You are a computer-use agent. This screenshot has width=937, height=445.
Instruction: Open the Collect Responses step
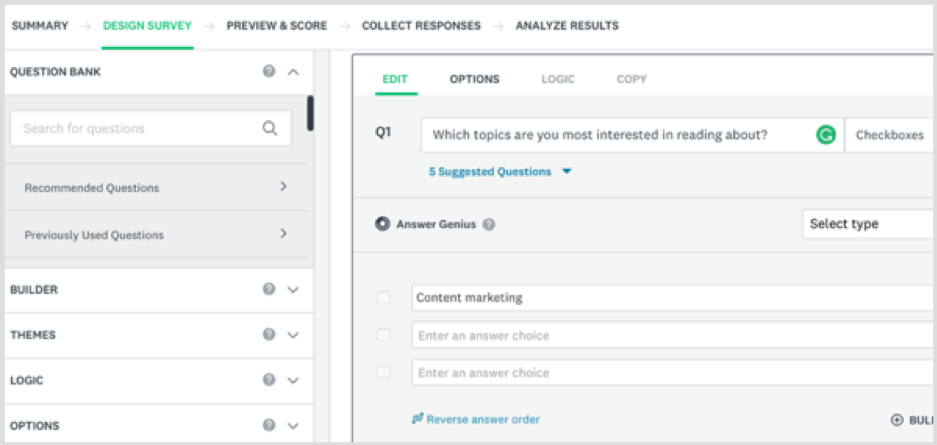(421, 26)
